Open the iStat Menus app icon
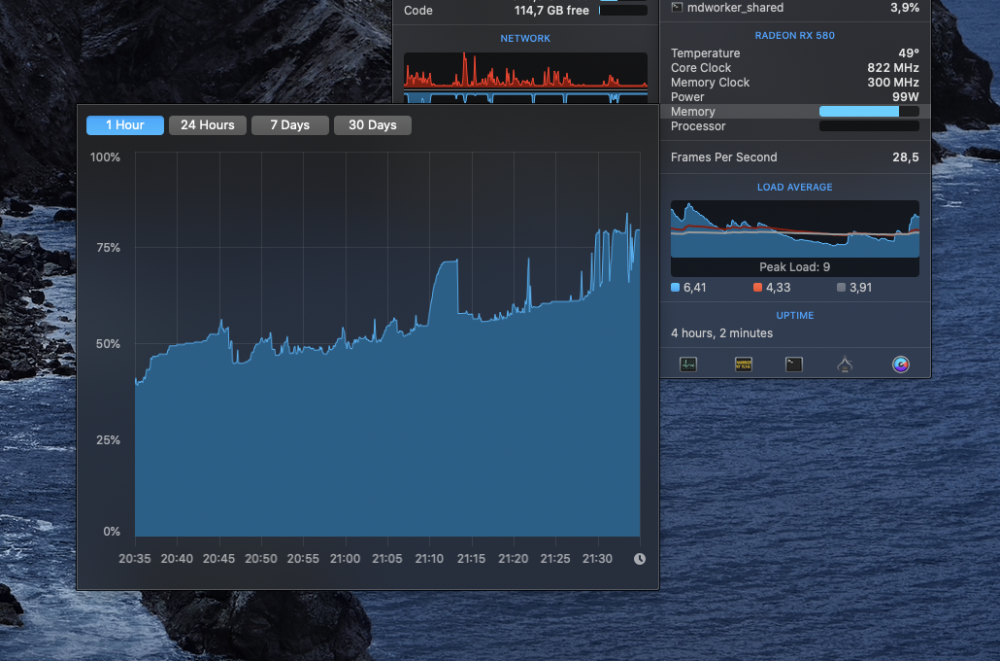Viewport: 1000px width, 661px height. pyautogui.click(x=901, y=364)
